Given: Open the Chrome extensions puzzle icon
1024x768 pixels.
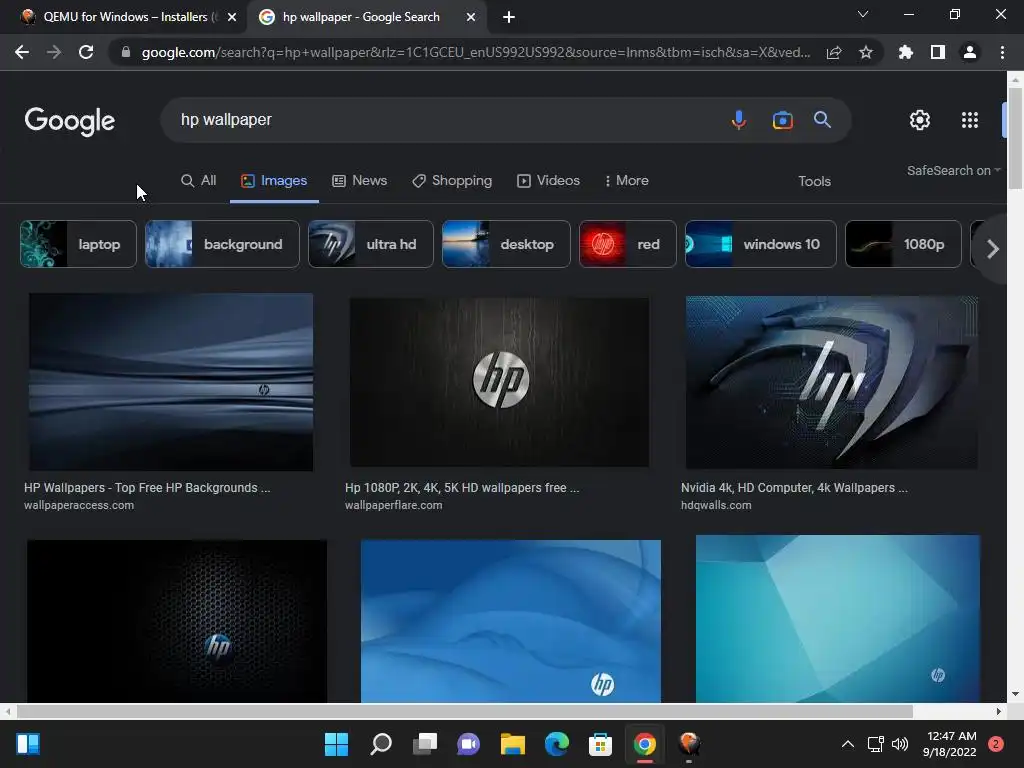Looking at the screenshot, I should click(x=905, y=52).
